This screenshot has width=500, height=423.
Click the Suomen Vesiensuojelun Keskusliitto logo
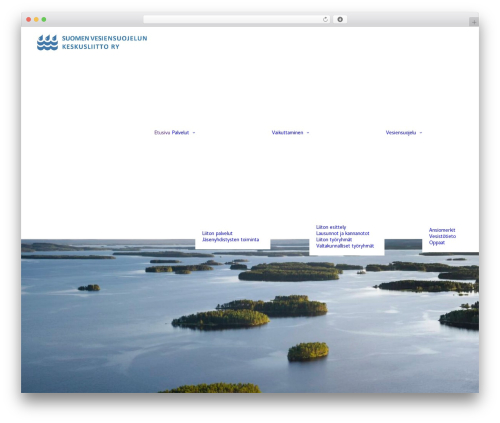92,43
